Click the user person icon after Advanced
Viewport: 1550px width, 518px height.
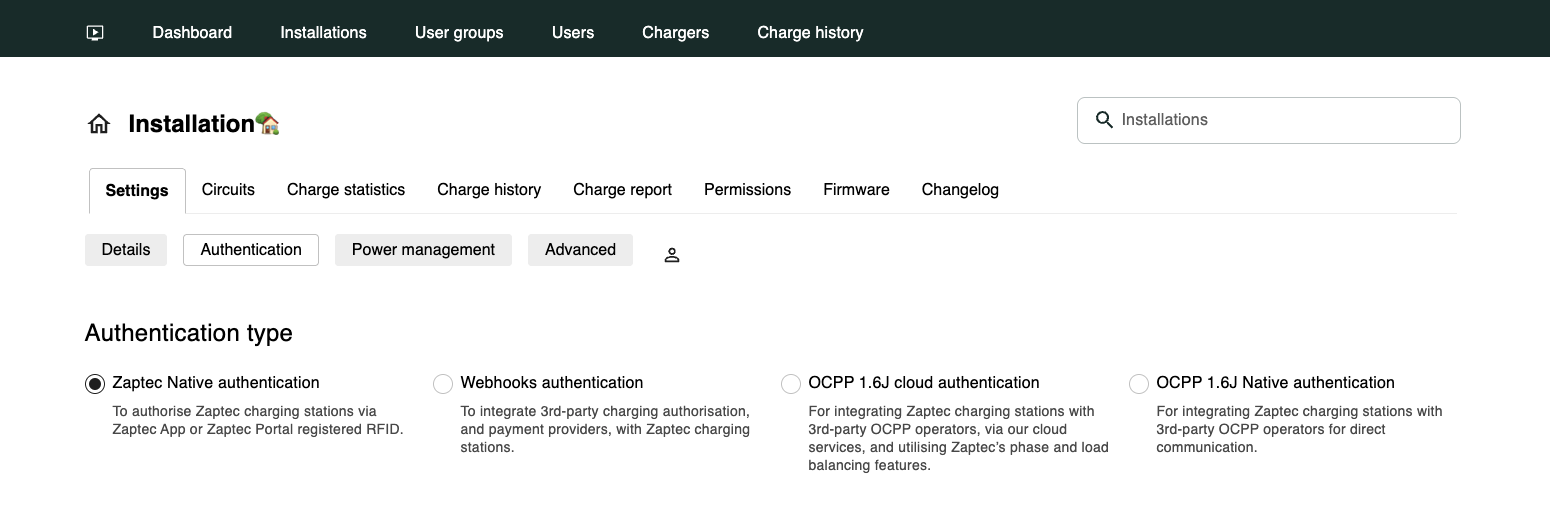[x=672, y=255]
